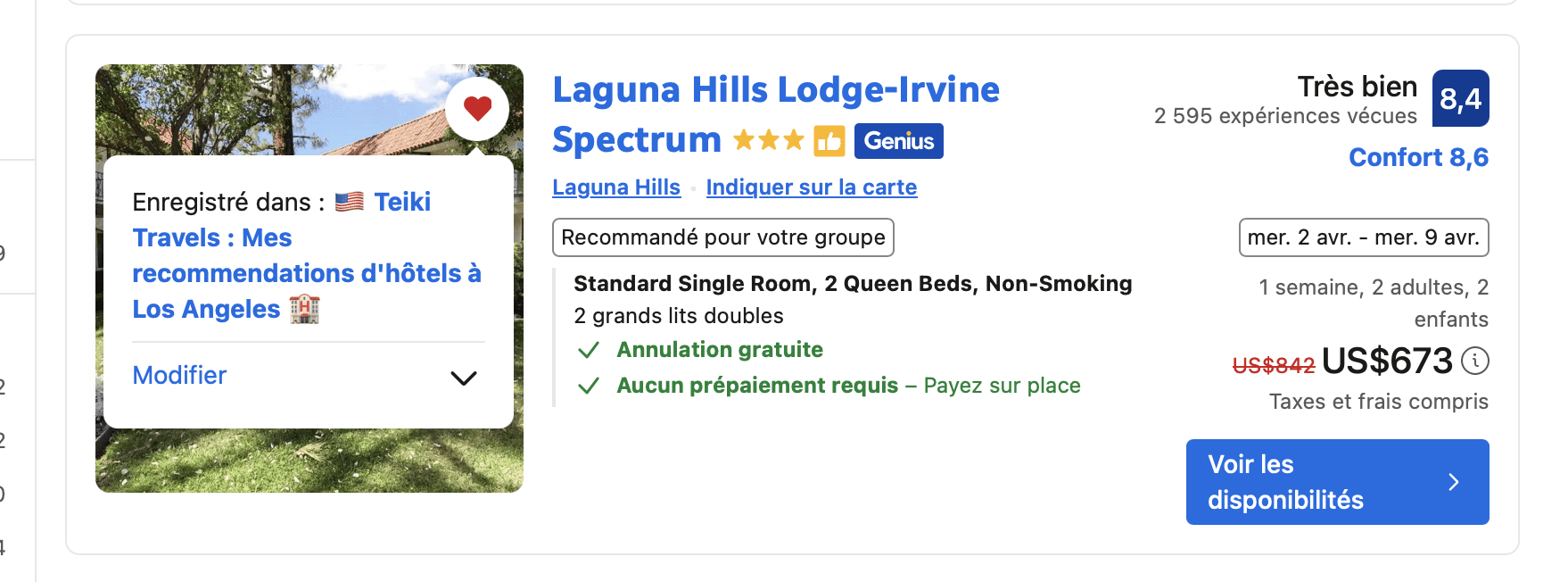Click the price info circle icon

tap(1475, 361)
